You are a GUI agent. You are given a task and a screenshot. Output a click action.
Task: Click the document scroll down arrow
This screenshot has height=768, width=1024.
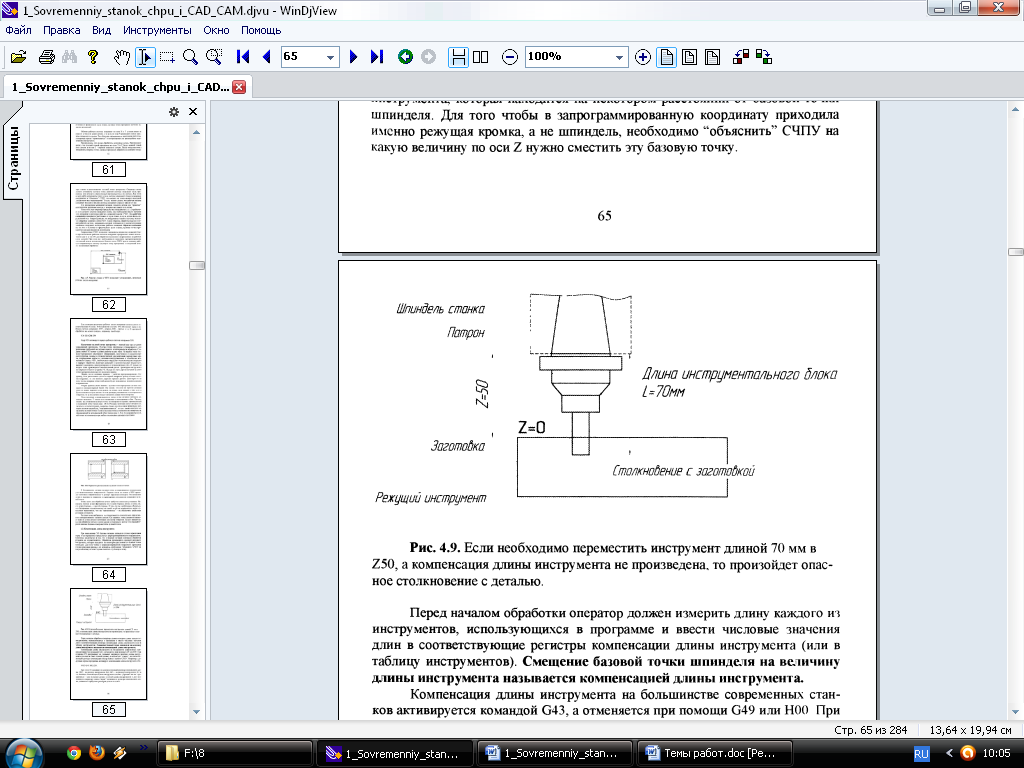[1016, 712]
